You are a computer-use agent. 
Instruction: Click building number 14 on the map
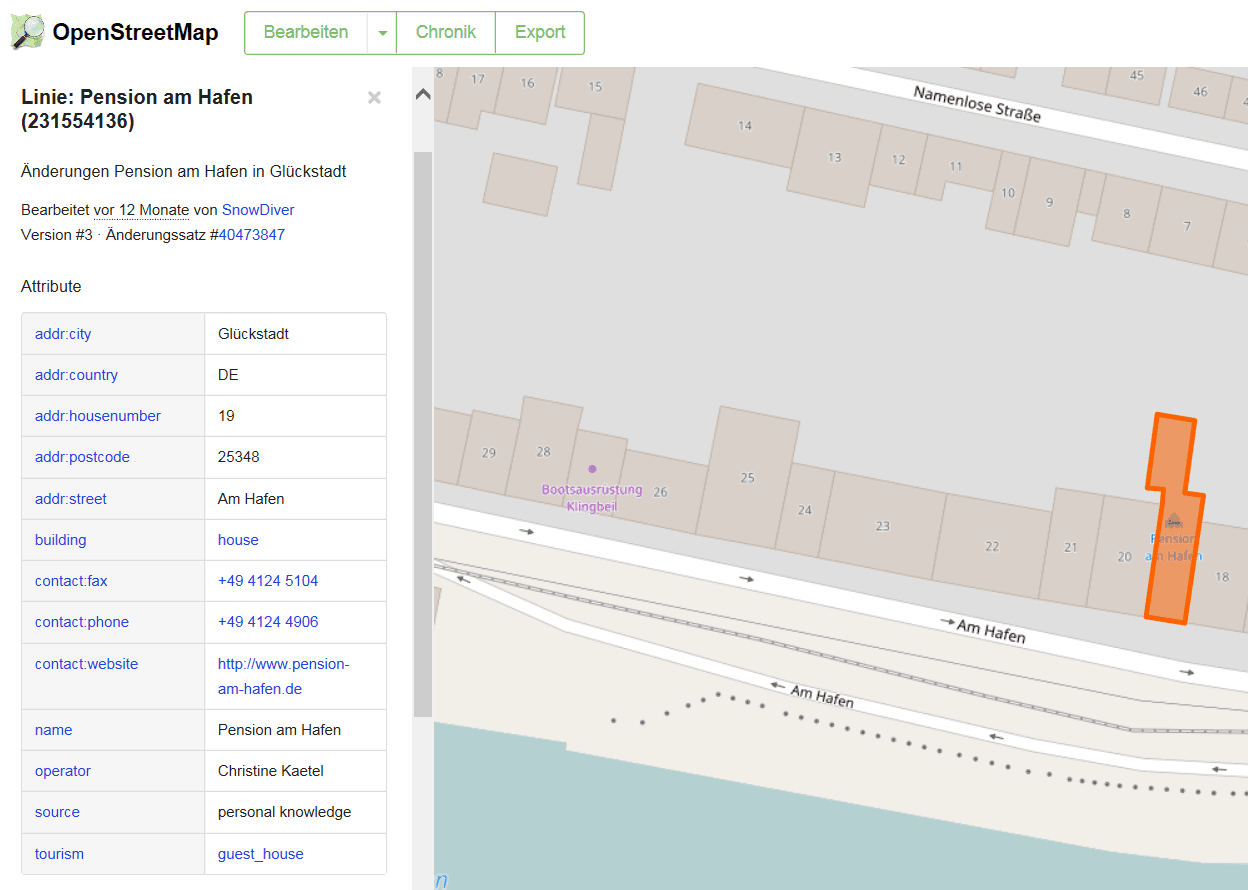tap(745, 126)
